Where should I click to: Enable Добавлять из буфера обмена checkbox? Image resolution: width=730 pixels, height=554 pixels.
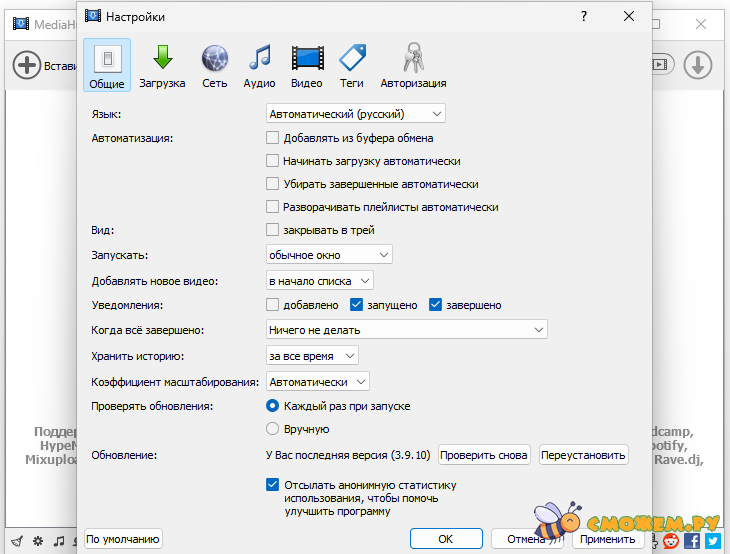pyautogui.click(x=273, y=138)
